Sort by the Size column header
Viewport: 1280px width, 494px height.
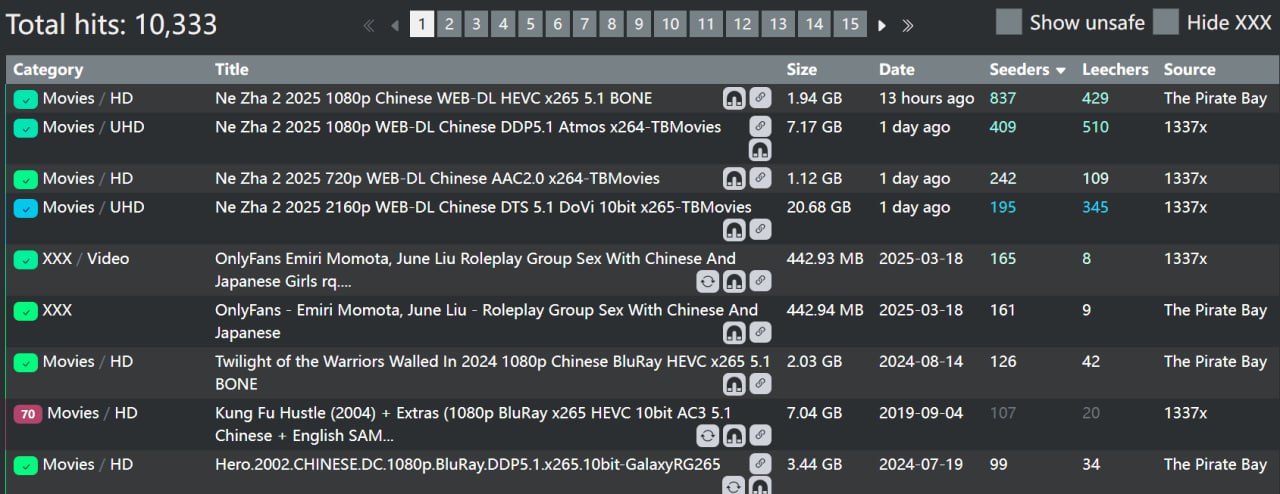click(x=802, y=69)
